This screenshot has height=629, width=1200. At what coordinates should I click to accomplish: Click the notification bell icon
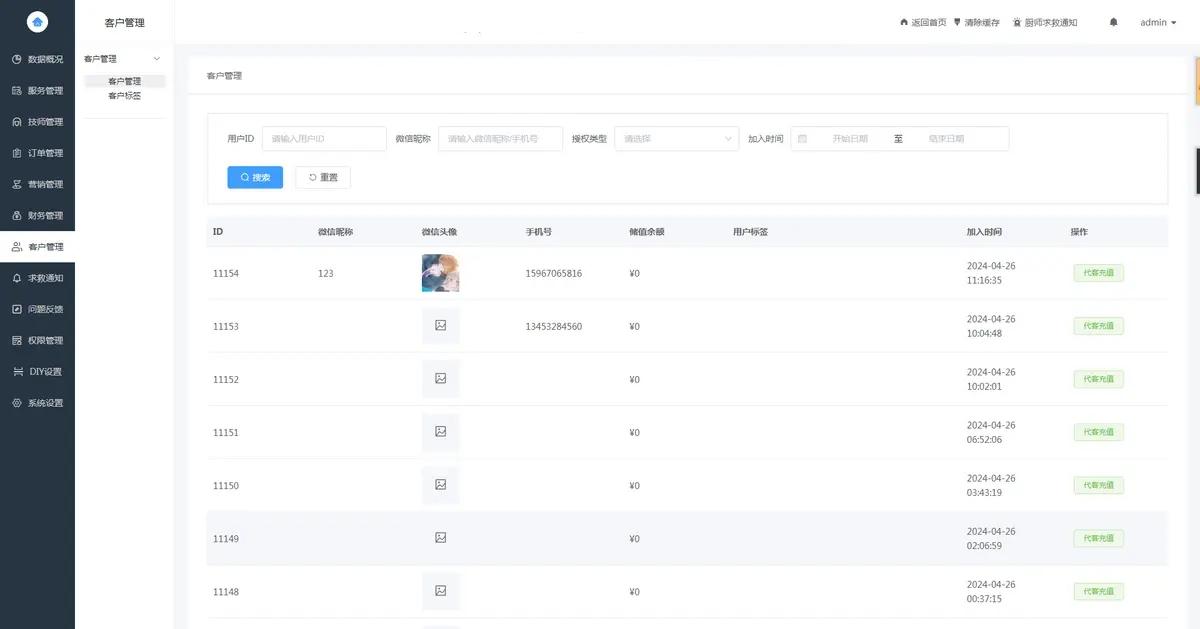pyautogui.click(x=1114, y=22)
